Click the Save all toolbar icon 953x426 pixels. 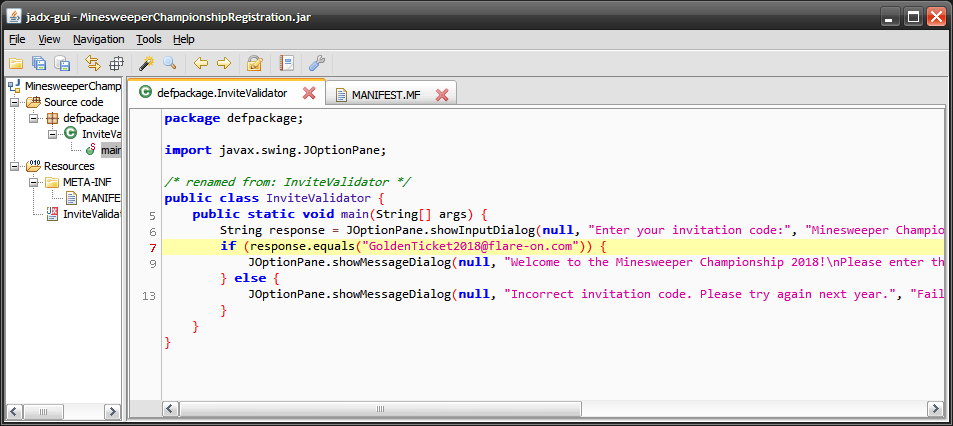pyautogui.click(x=39, y=63)
